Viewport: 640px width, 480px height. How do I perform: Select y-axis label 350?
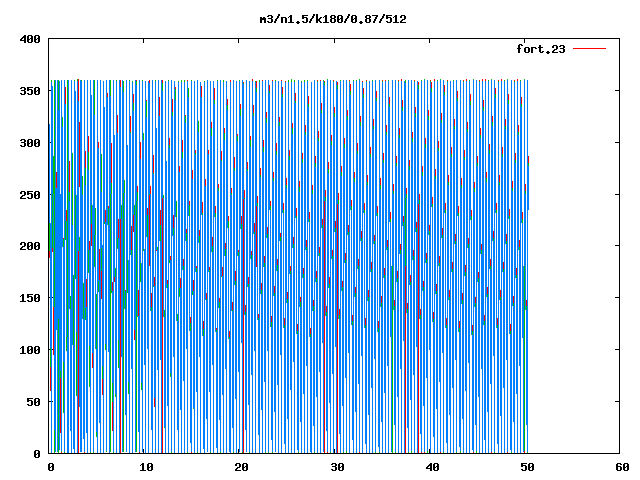[30, 91]
